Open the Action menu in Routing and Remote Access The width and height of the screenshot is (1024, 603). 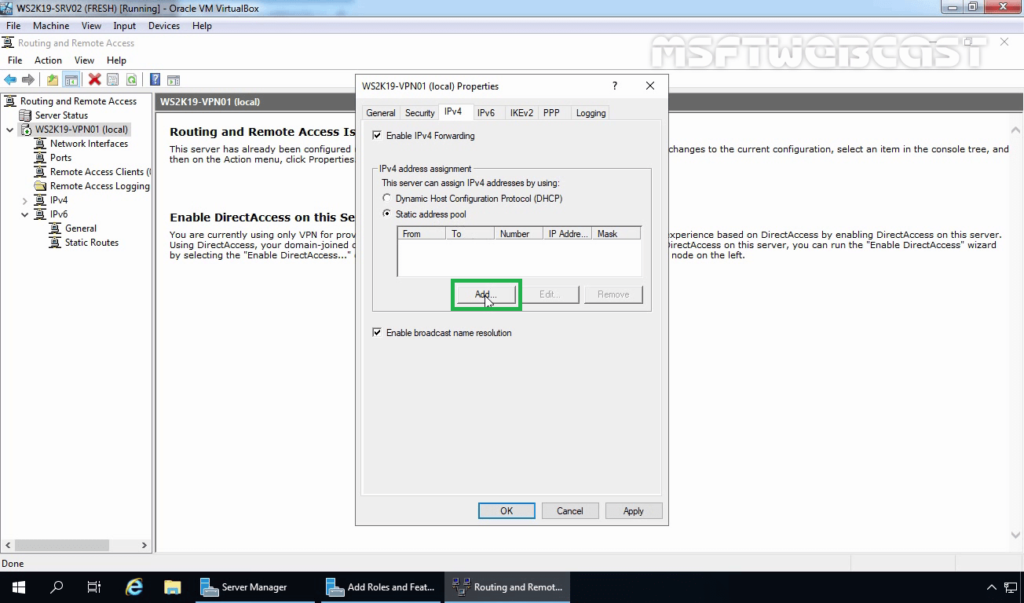tap(48, 60)
